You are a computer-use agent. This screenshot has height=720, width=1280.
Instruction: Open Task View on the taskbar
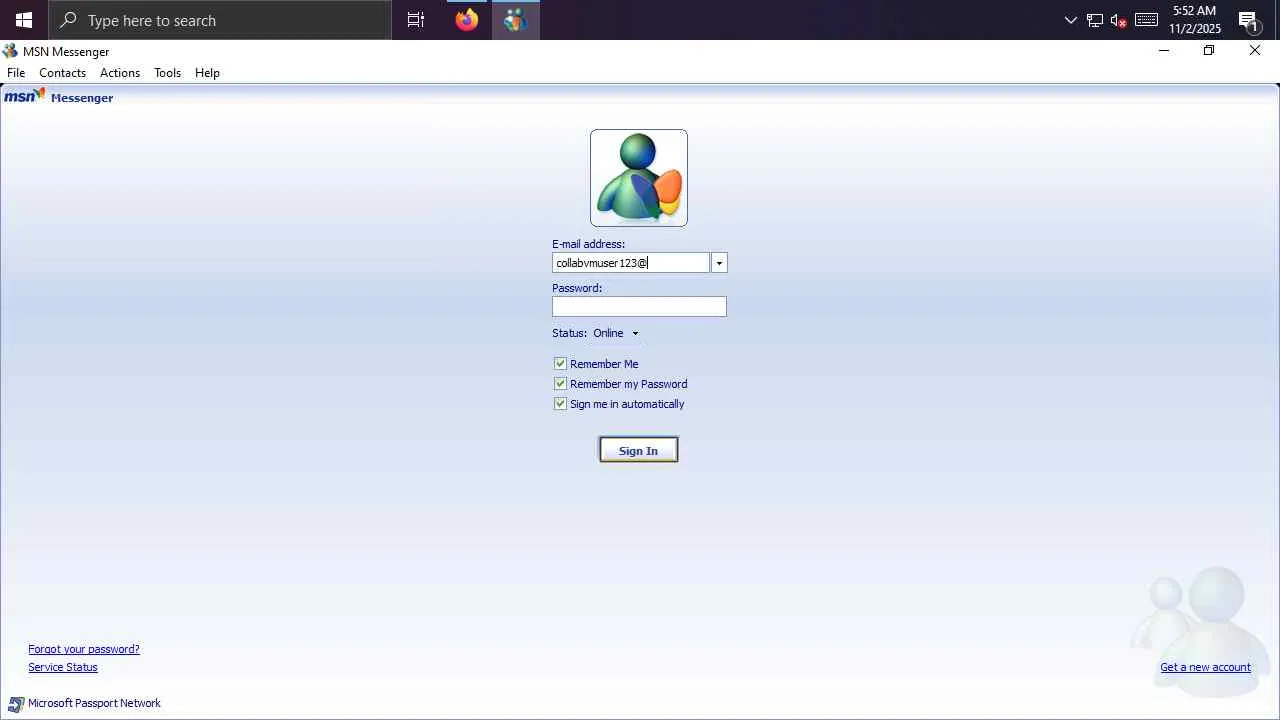click(416, 20)
